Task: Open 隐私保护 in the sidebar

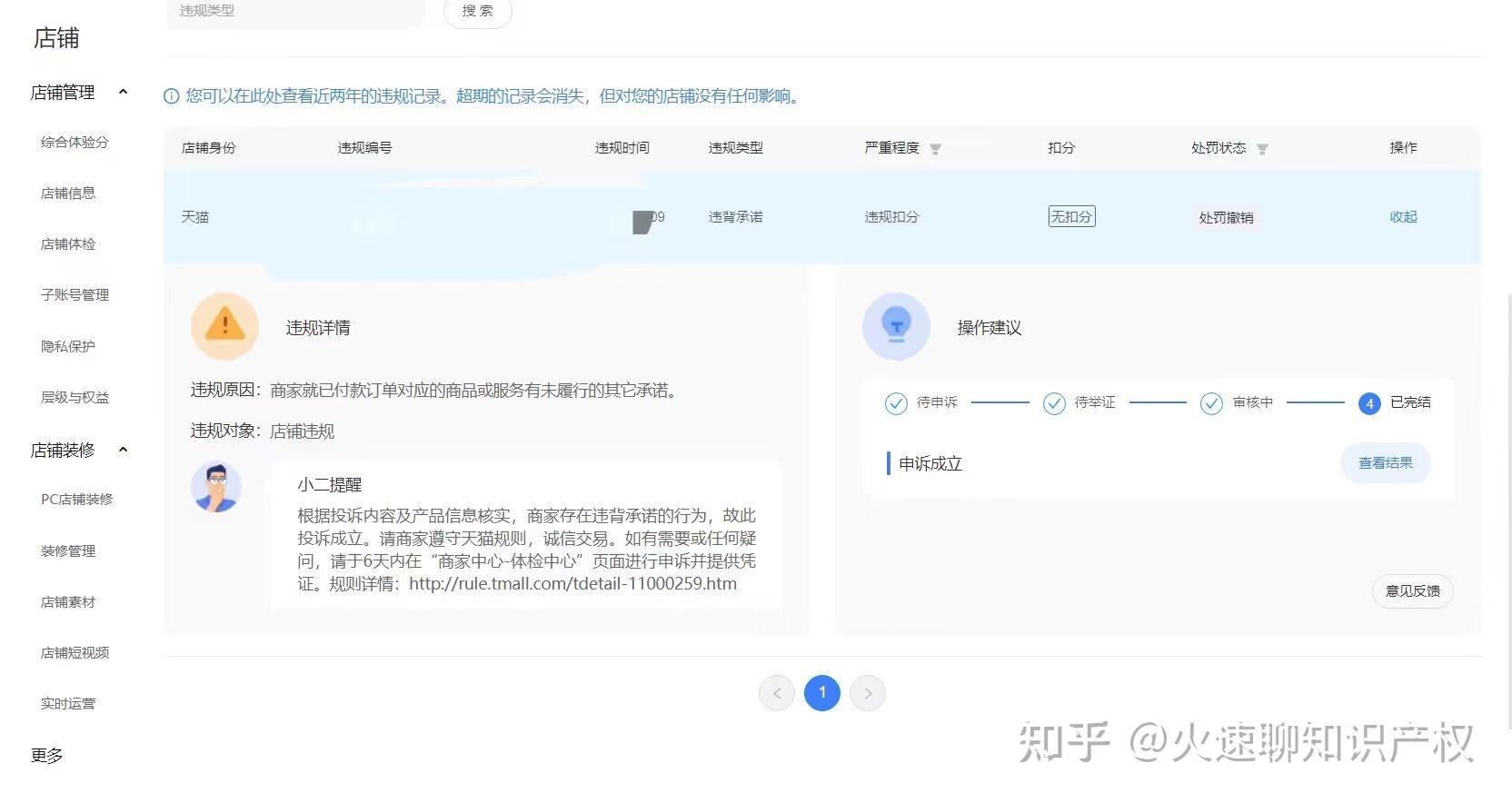Action: [x=68, y=347]
